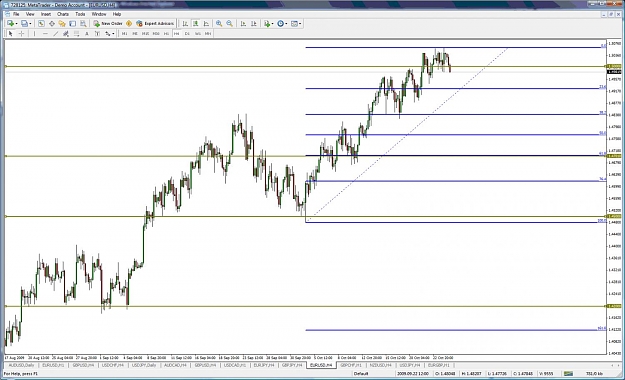Select the Crosshair tool
Image resolution: width=625 pixels, height=380 pixels.
coord(22,33)
